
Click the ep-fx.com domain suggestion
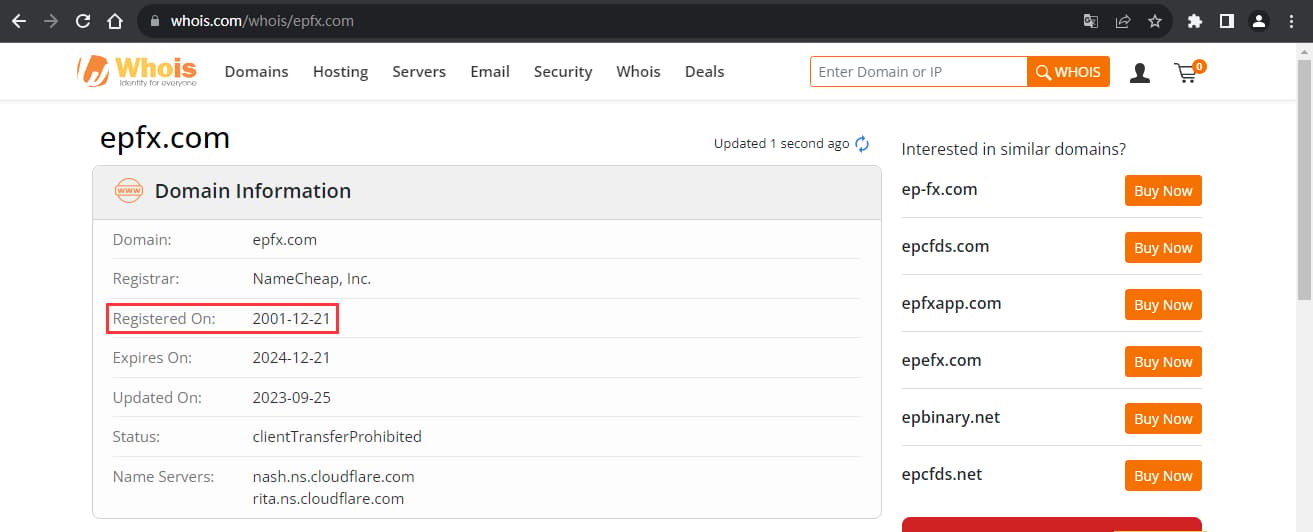click(939, 190)
